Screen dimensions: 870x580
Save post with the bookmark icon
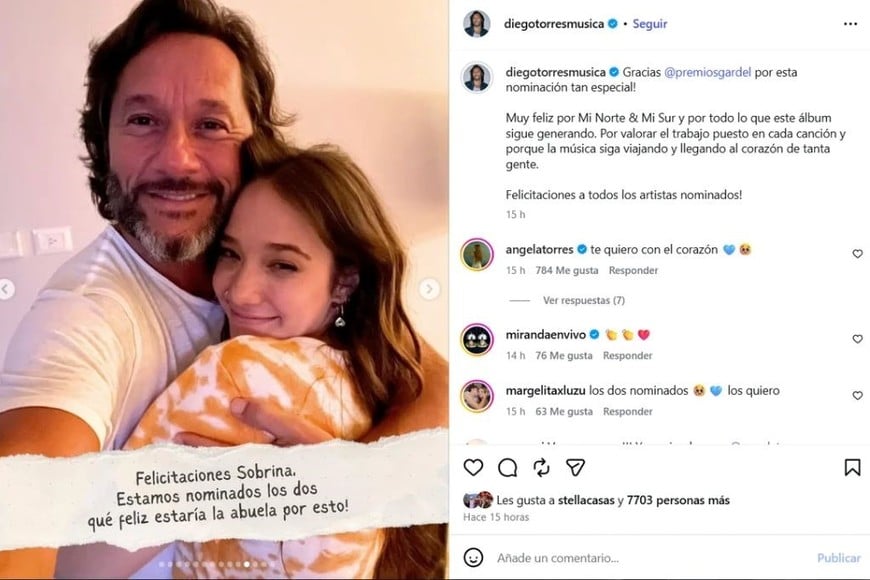(x=852, y=467)
